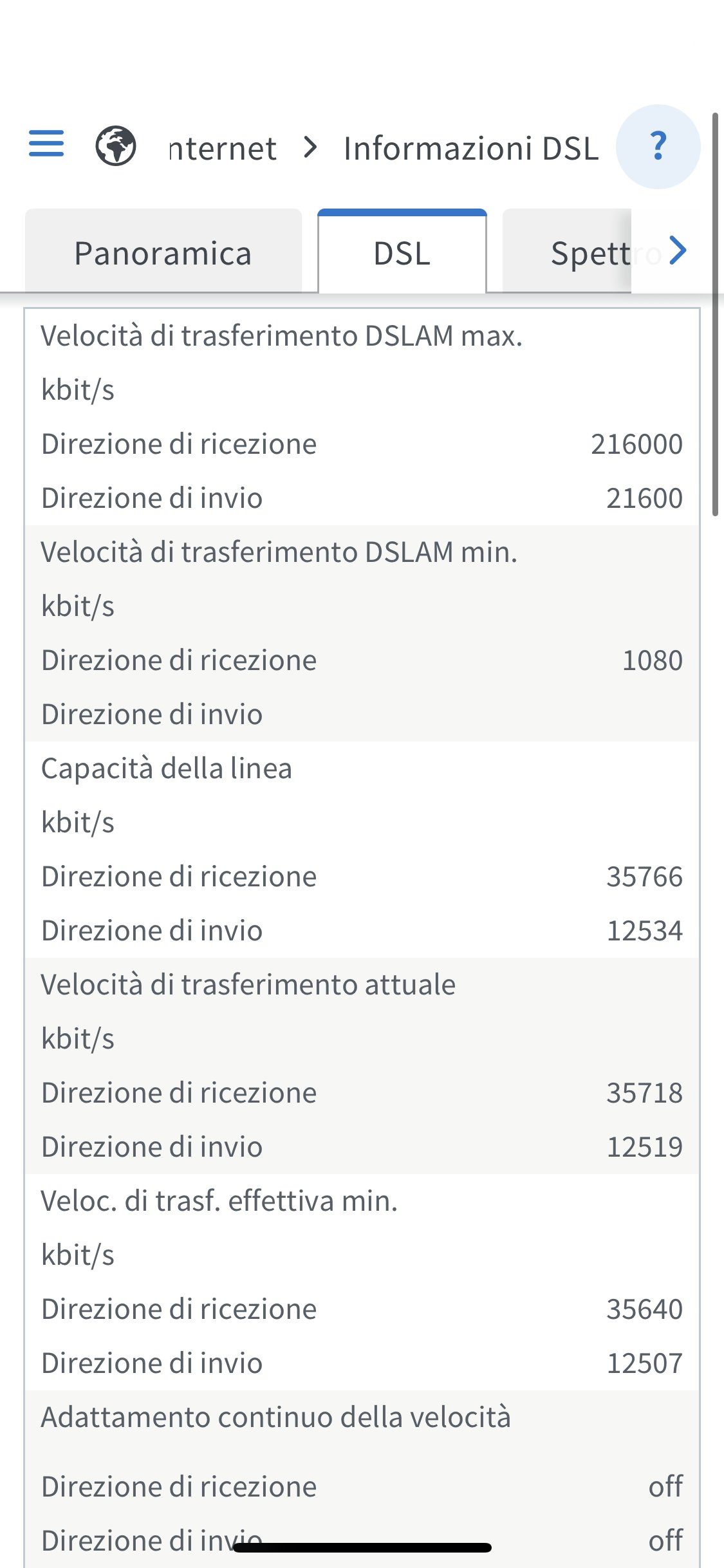Select the 216000 DSLAM max value
The height and width of the screenshot is (1568, 724).
coord(636,444)
